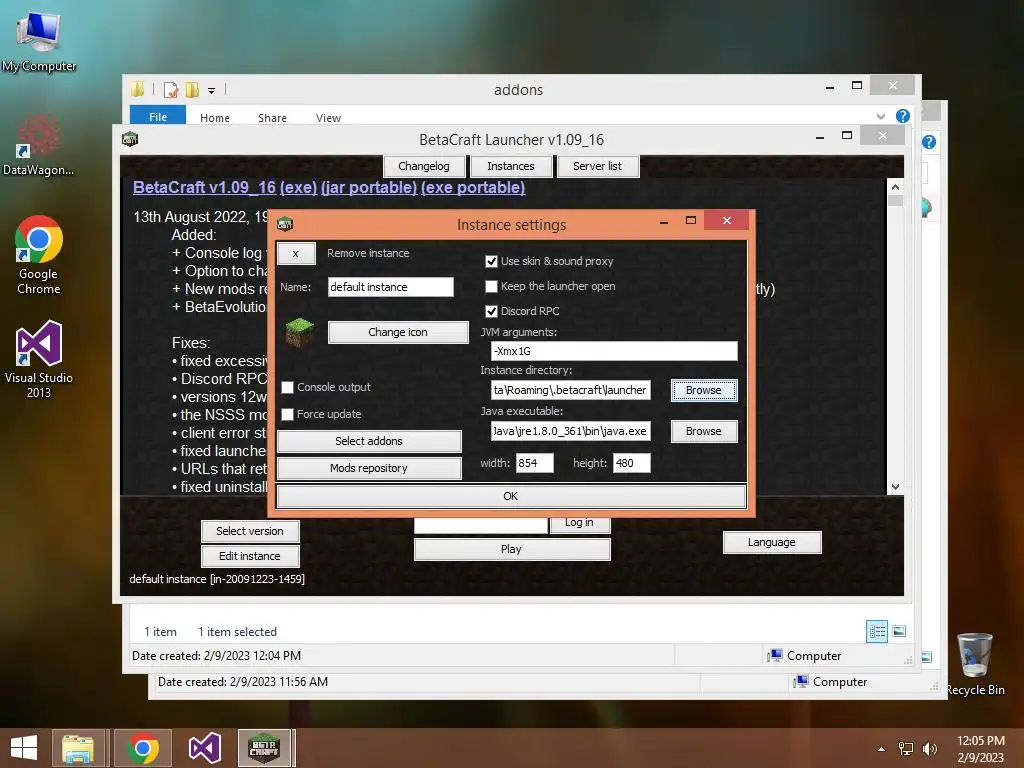Show hidden system tray icons
The height and width of the screenshot is (768, 1024).
click(x=882, y=749)
